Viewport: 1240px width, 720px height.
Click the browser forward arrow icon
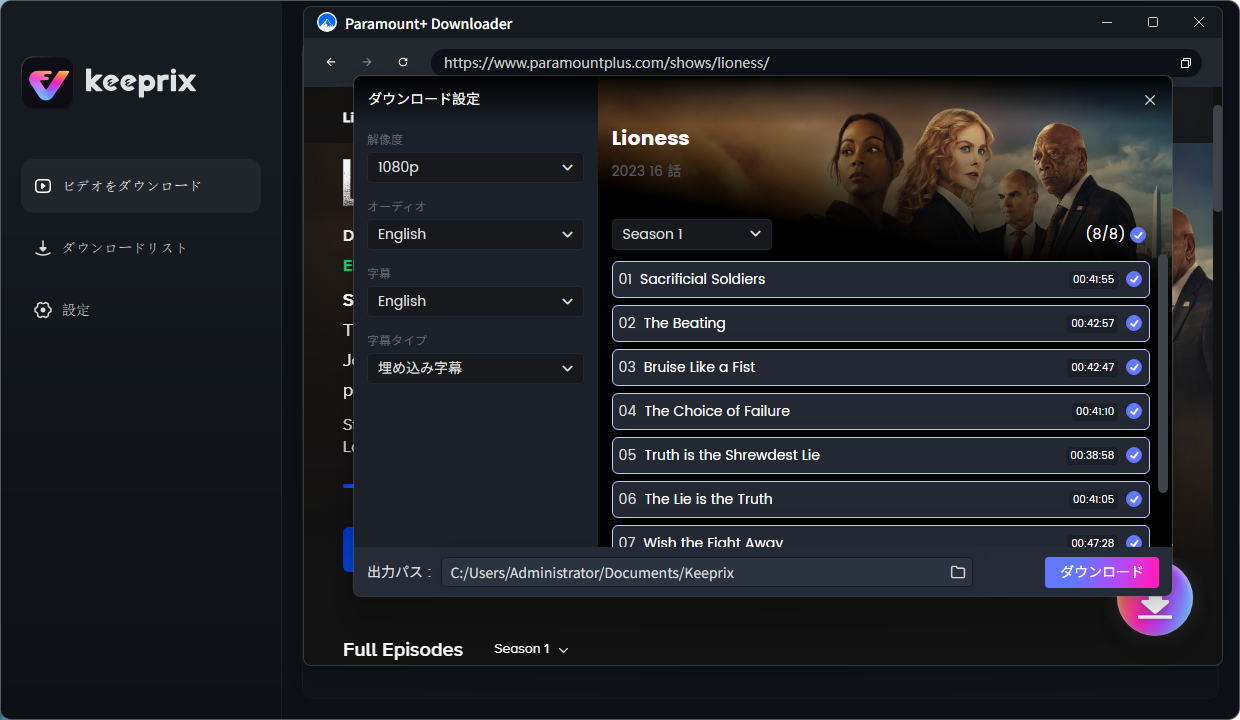(x=367, y=62)
